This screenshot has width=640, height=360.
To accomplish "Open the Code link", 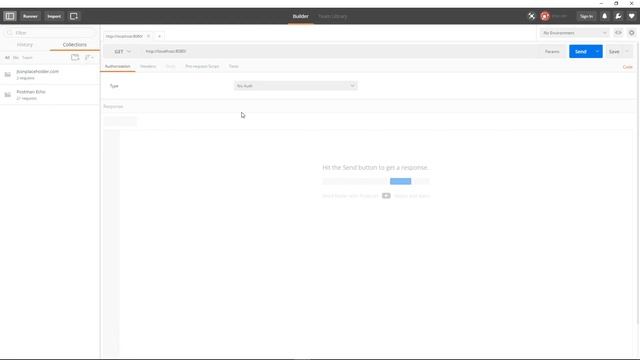I will click(x=628, y=67).
